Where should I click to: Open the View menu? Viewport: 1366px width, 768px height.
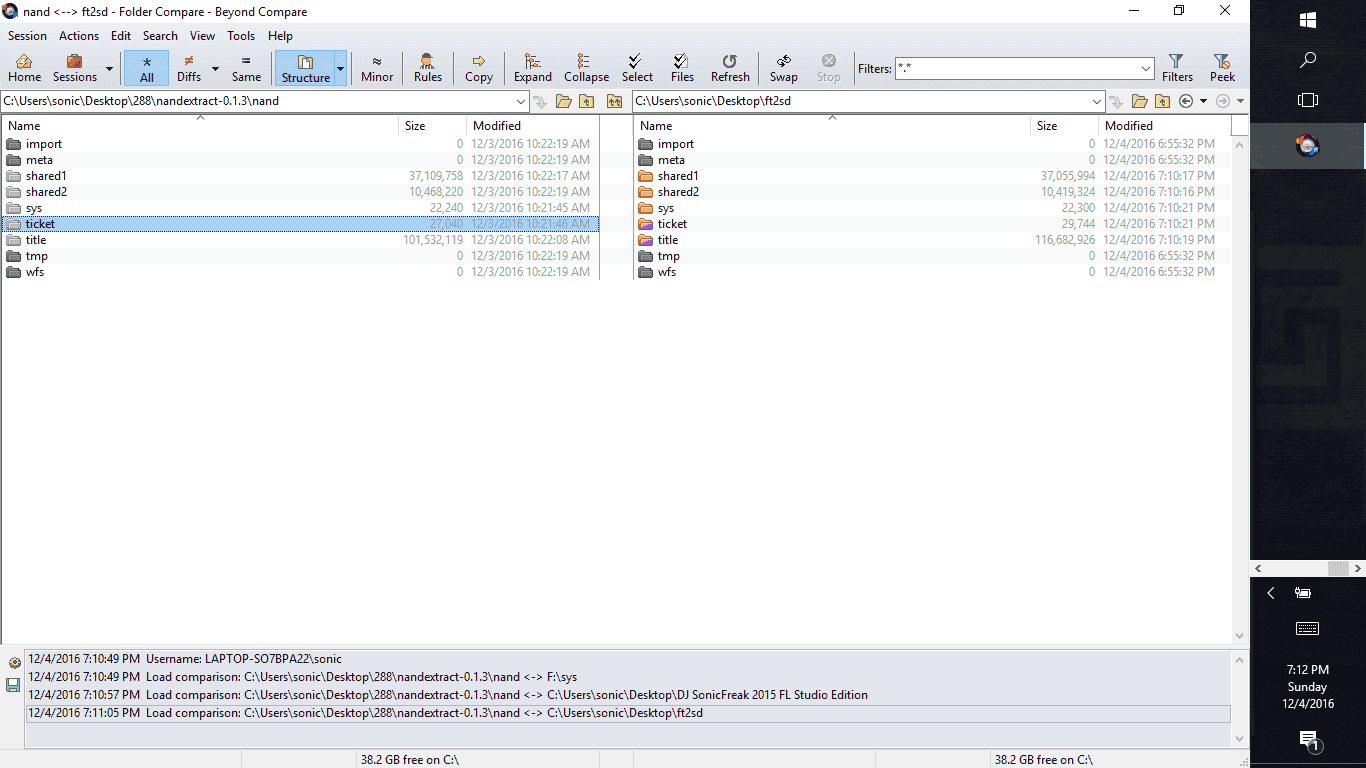coord(203,36)
